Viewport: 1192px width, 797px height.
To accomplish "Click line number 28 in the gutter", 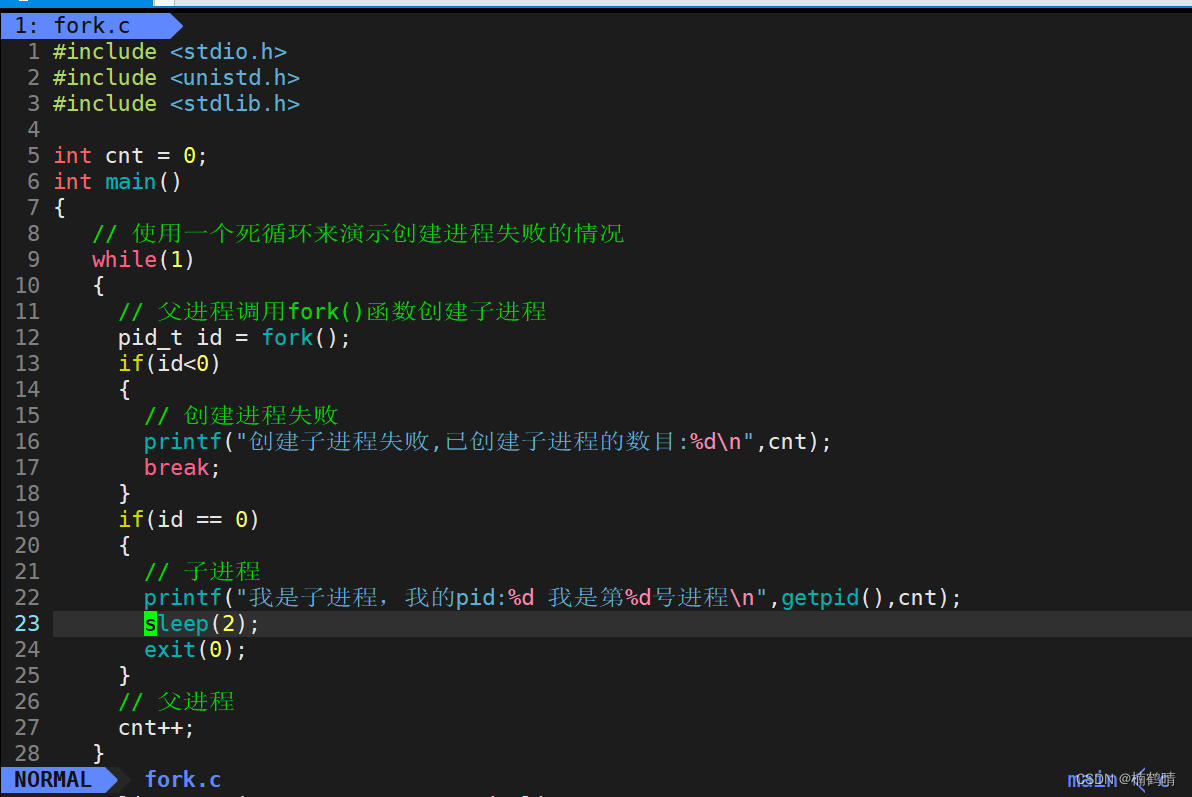I will point(27,754).
